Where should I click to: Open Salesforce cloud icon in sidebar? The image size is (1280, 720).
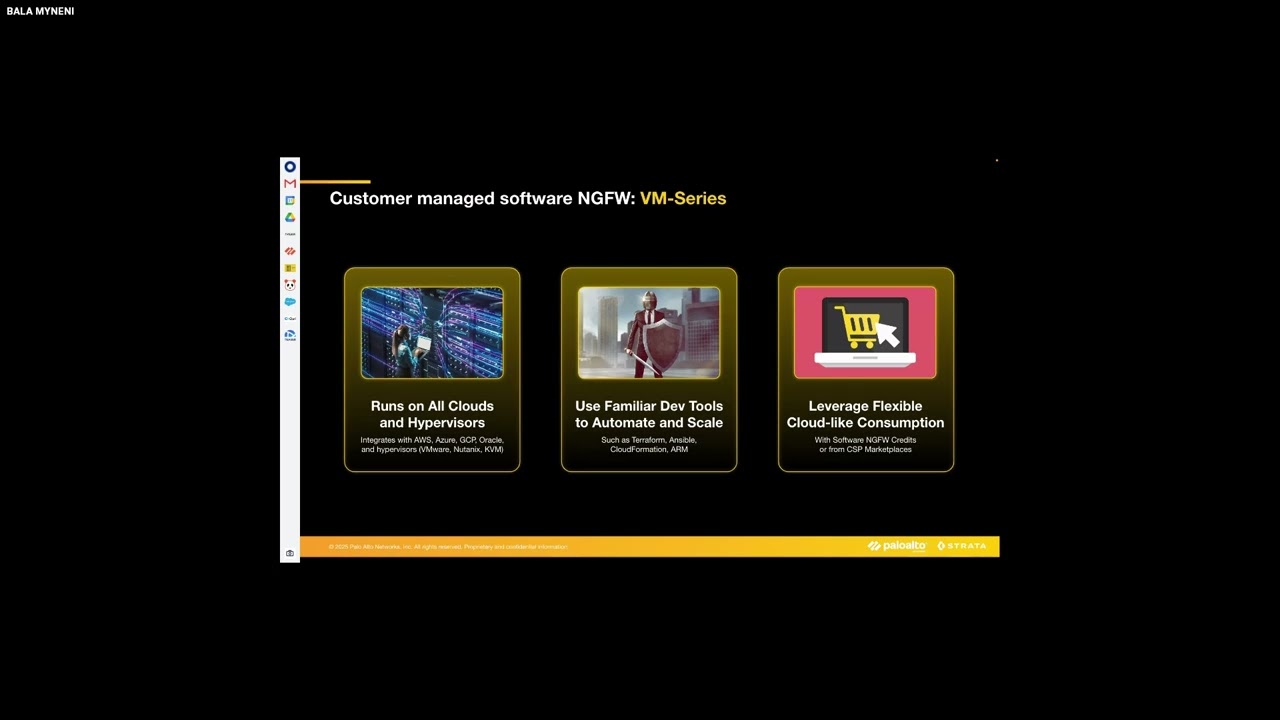point(290,302)
